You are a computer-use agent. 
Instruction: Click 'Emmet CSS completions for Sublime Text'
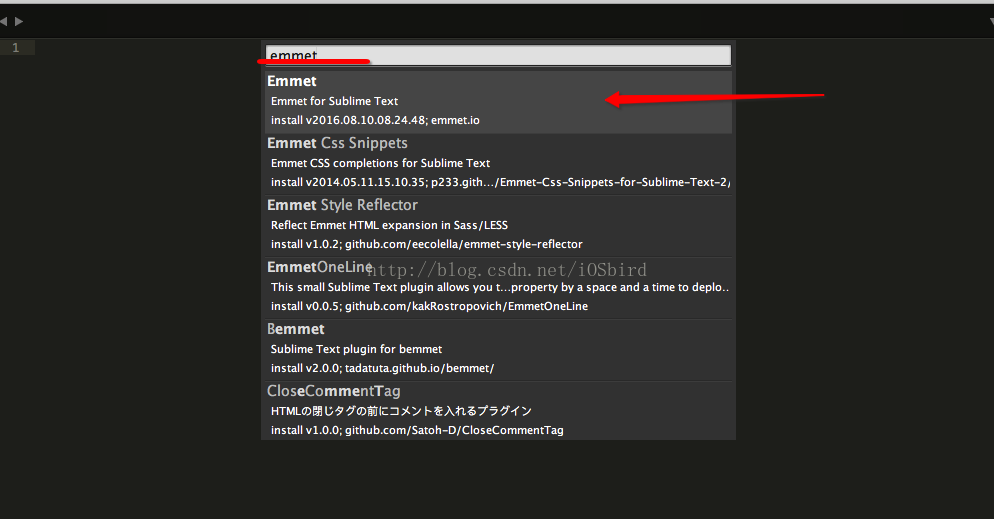380,163
